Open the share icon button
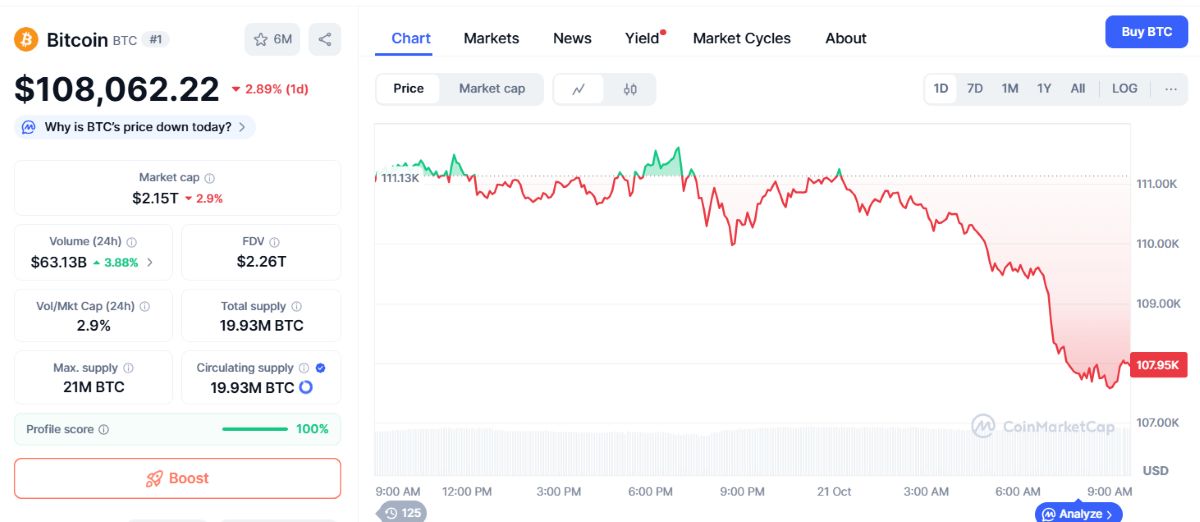This screenshot has height=522, width=1200. (325, 39)
